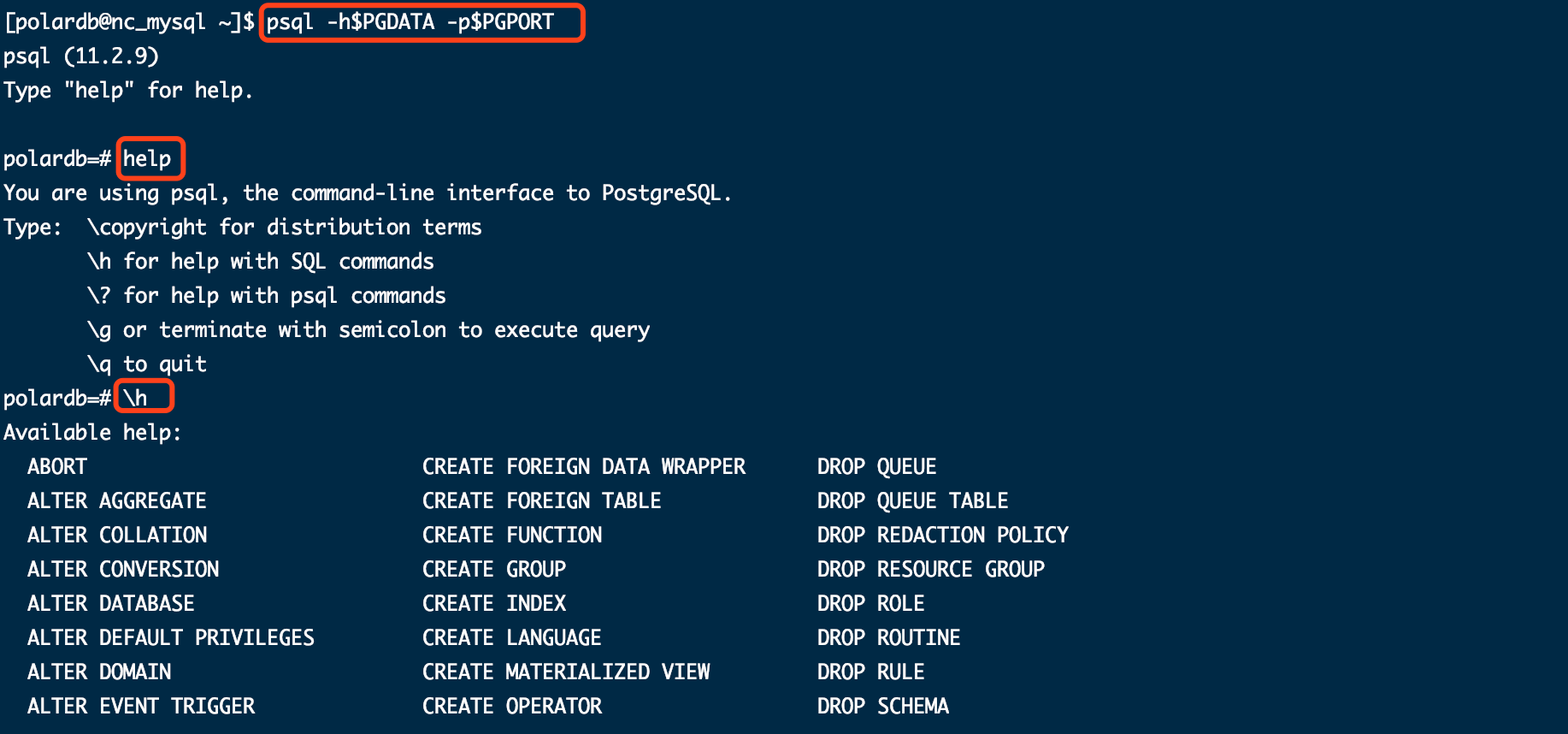Select the psql -h$PGDATA -p$PGPORT command text
The width and height of the screenshot is (1568, 734).
pyautogui.click(x=410, y=22)
